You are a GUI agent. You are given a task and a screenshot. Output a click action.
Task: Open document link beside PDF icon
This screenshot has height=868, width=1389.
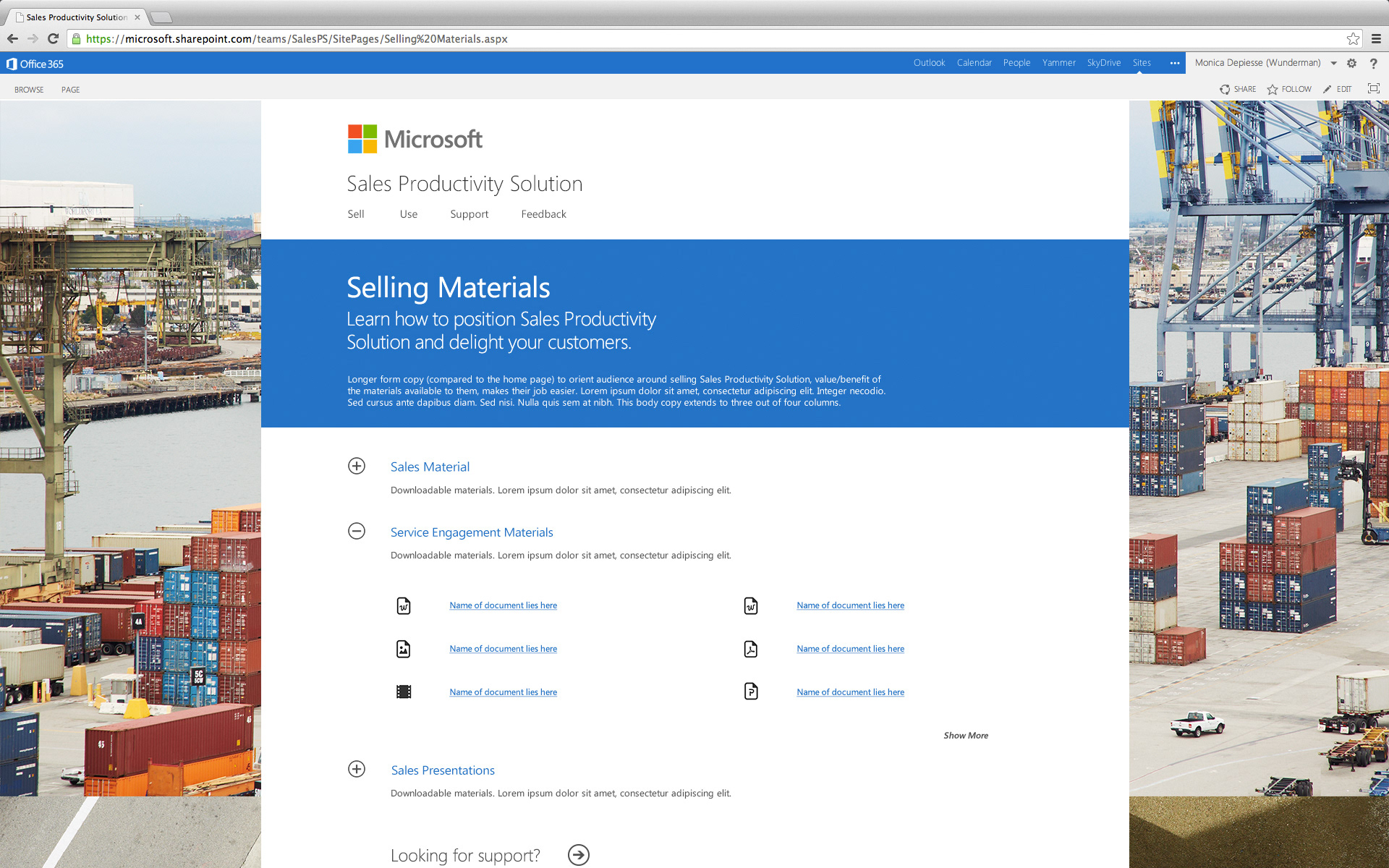850,649
